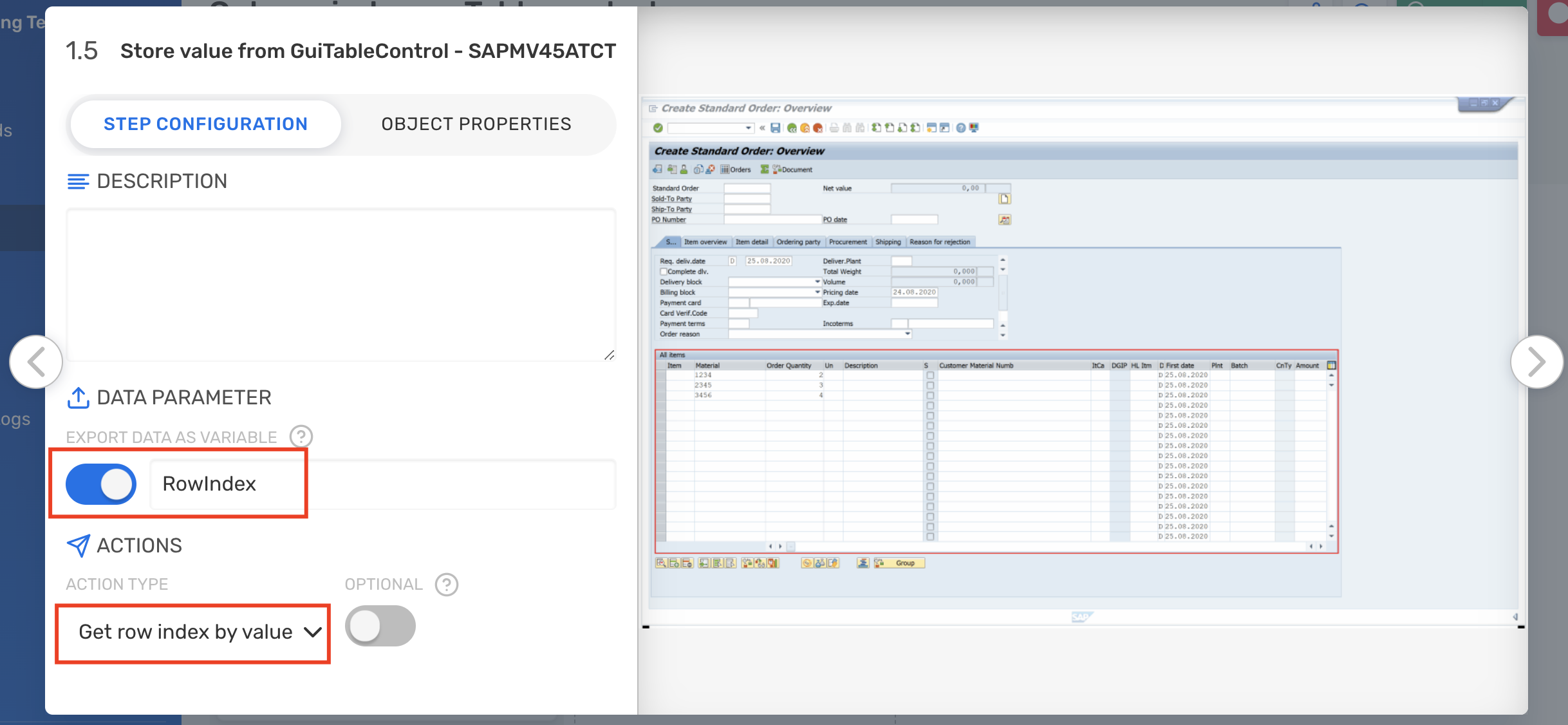Click the SAP save disk icon in screenshot
1568x725 pixels.
(x=775, y=128)
